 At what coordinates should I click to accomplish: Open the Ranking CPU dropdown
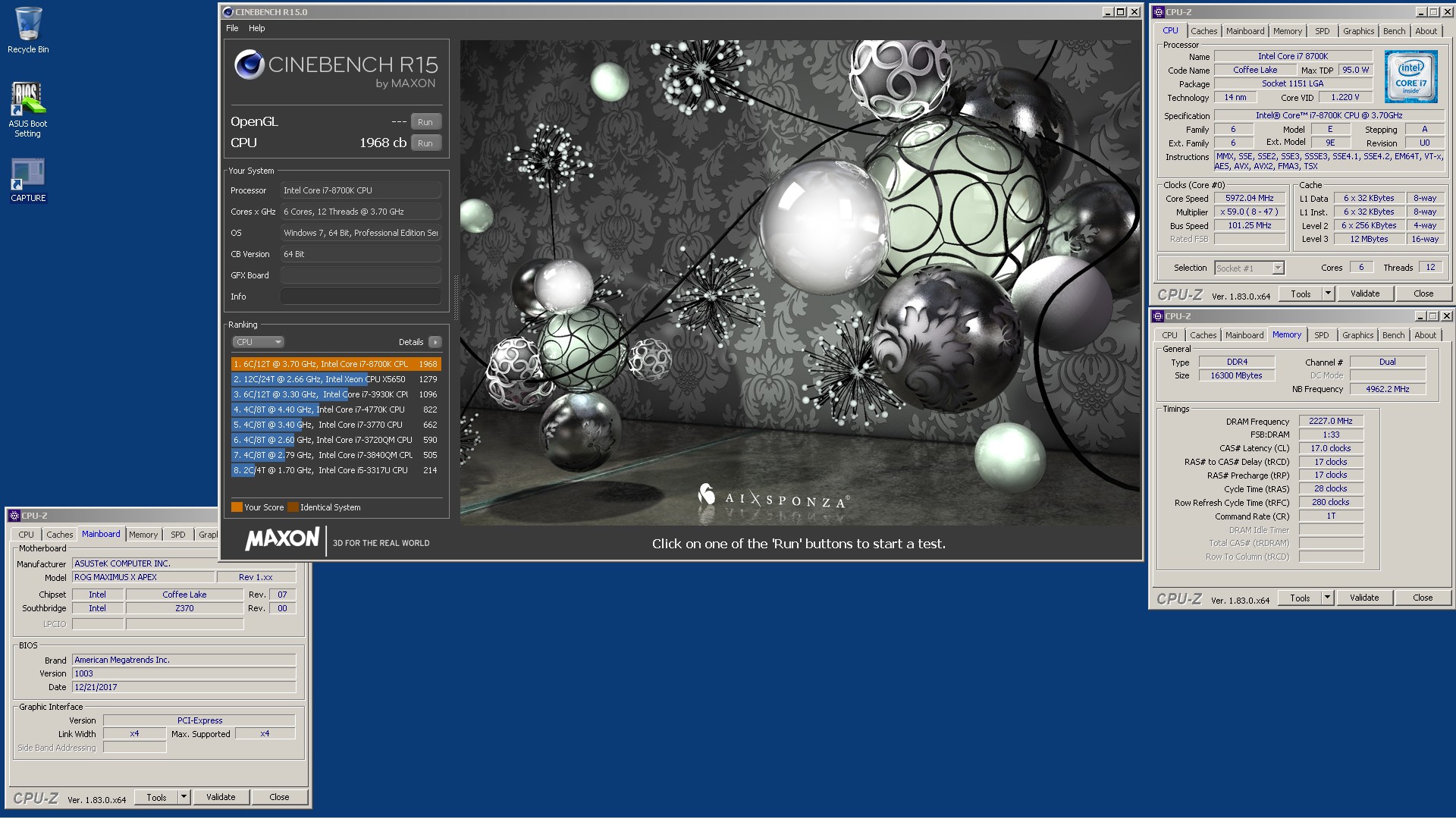click(258, 342)
